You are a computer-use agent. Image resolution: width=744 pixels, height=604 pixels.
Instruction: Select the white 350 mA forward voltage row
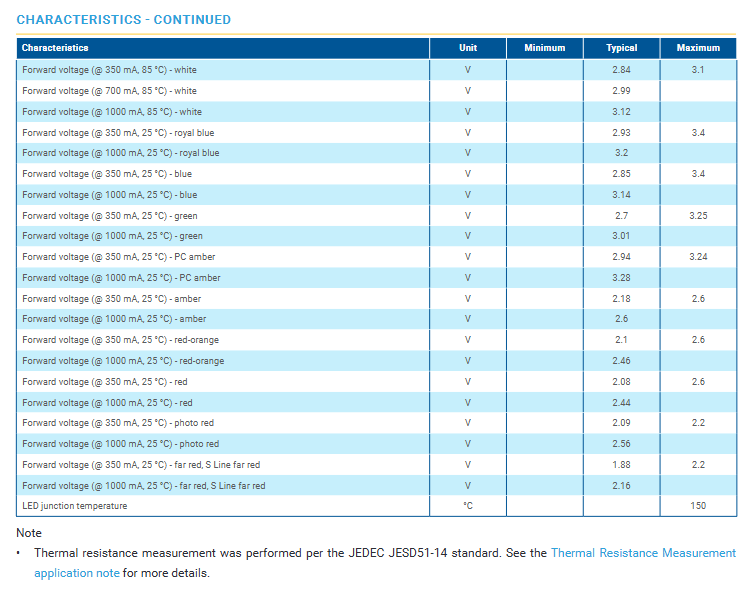point(376,70)
